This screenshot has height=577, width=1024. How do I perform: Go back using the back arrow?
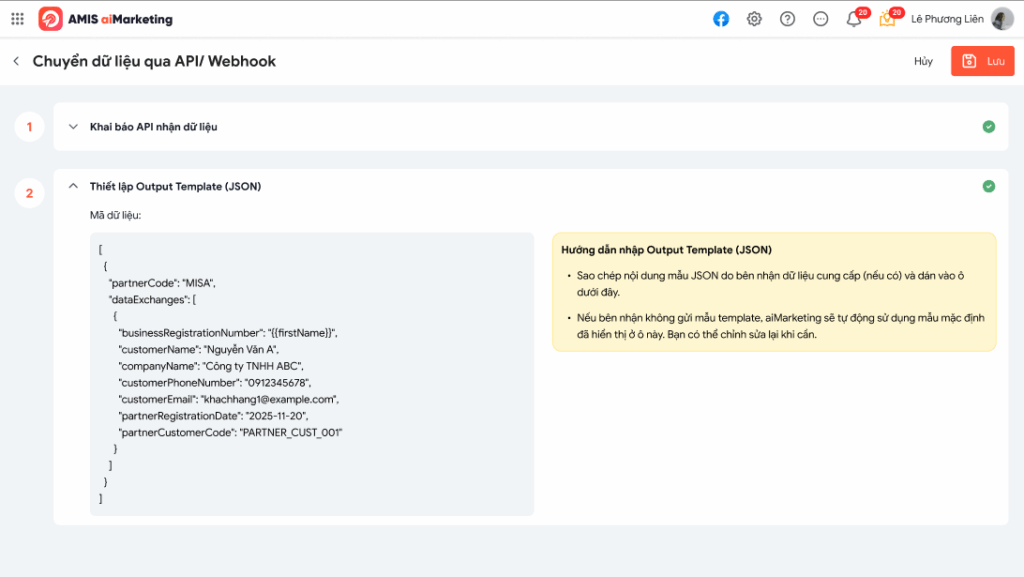pyautogui.click(x=16, y=61)
